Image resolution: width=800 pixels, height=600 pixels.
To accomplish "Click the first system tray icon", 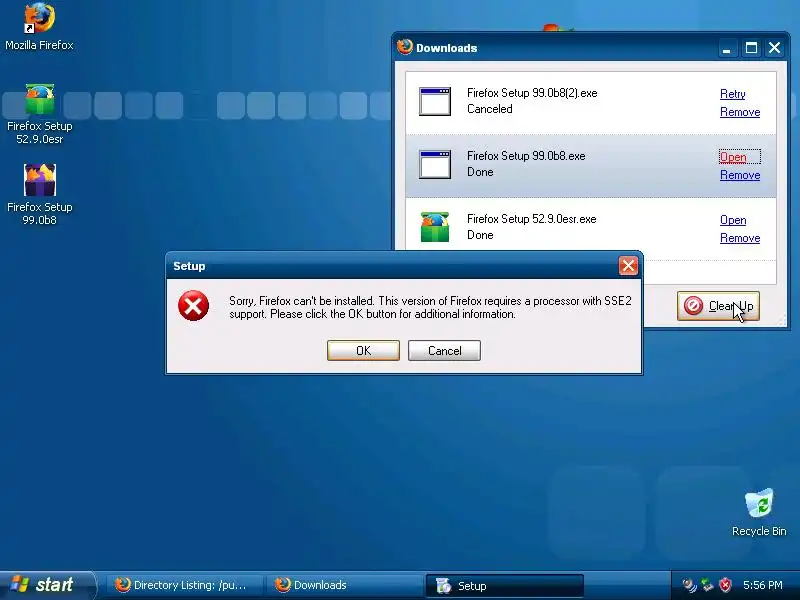I will (689, 585).
